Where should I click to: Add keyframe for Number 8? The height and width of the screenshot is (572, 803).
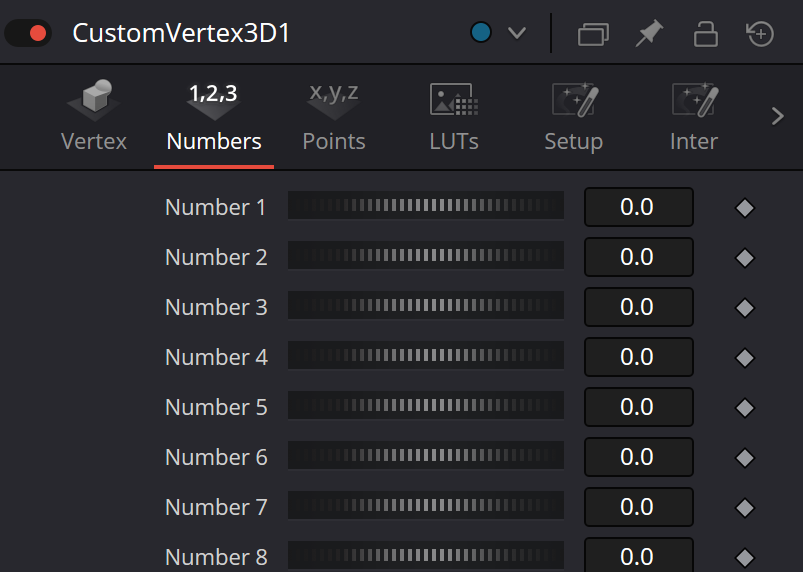tap(745, 558)
